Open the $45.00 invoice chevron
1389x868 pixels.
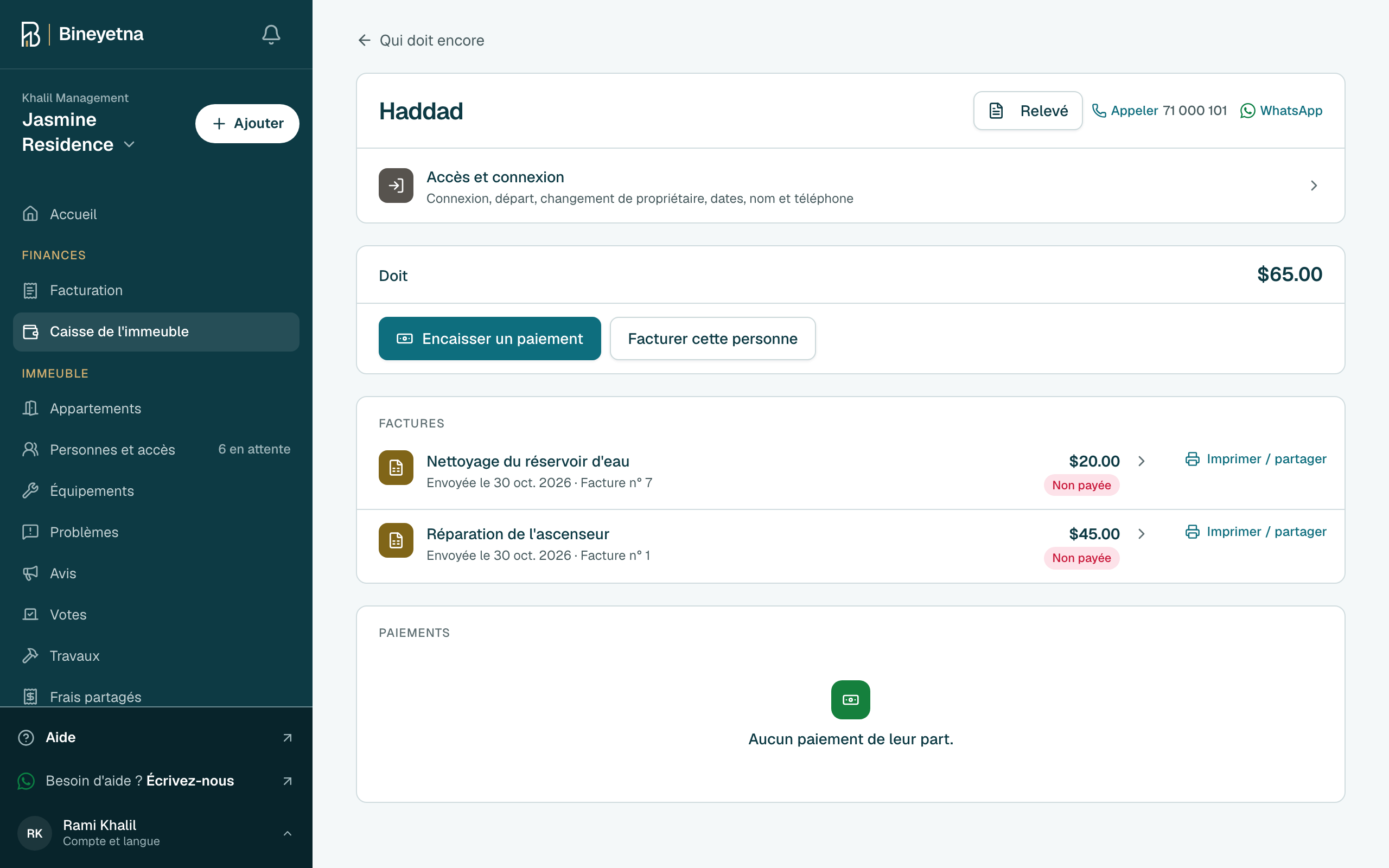pos(1142,534)
